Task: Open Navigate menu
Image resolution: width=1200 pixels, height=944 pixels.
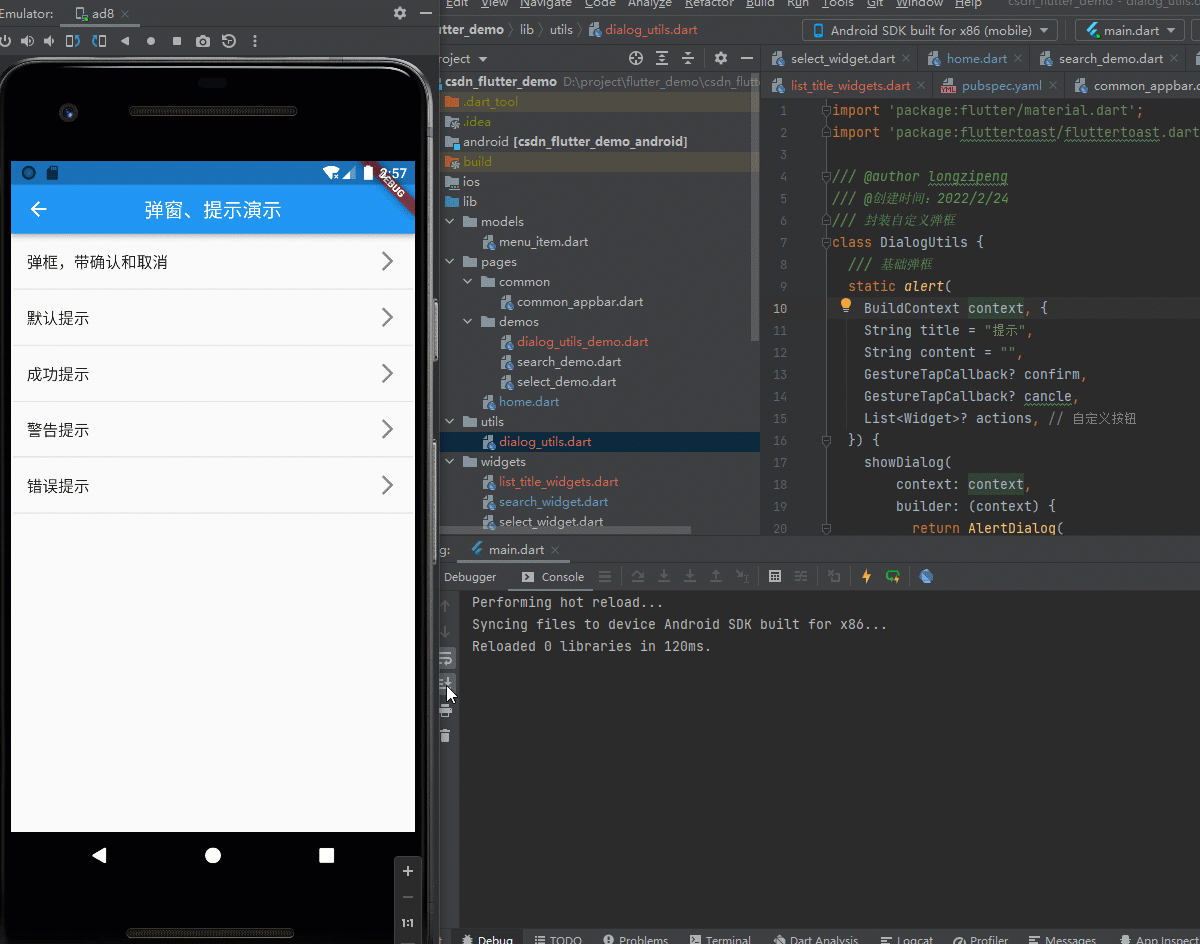Action: click(x=545, y=5)
